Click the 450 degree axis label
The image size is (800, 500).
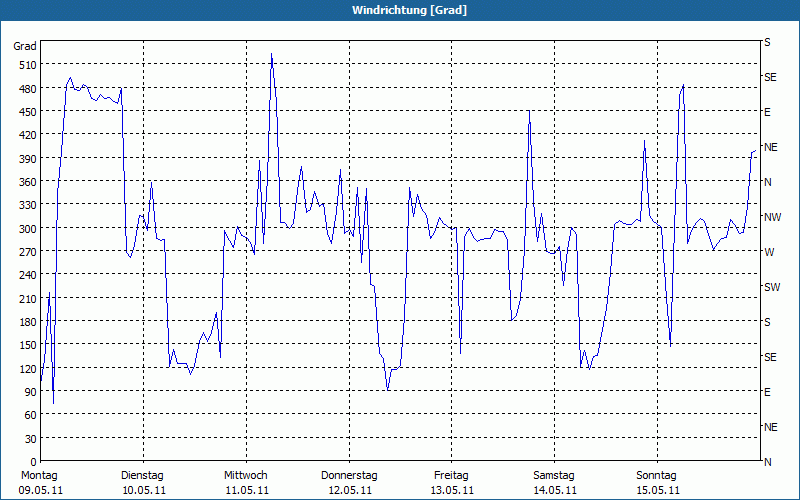(28, 112)
